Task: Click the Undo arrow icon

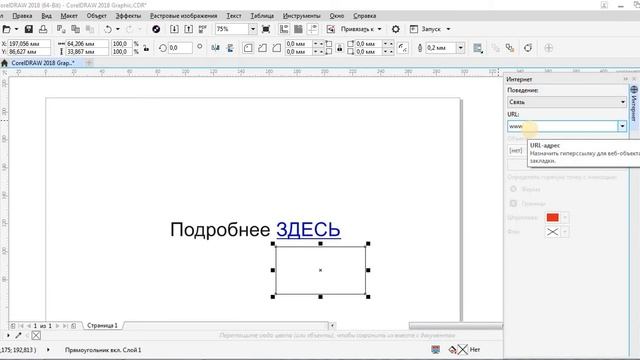Action: coord(108,29)
